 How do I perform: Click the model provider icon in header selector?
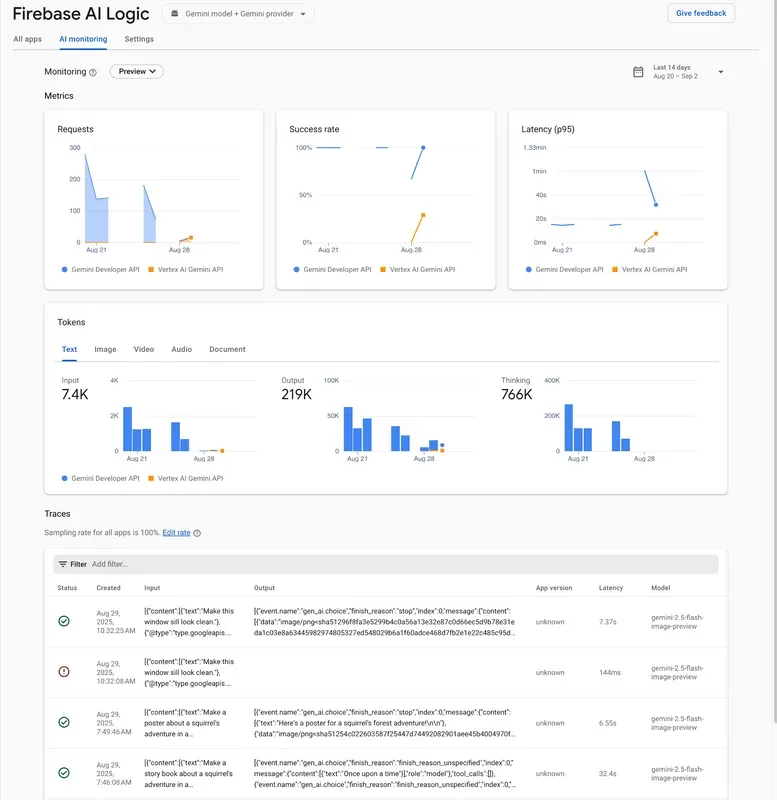click(x=174, y=14)
